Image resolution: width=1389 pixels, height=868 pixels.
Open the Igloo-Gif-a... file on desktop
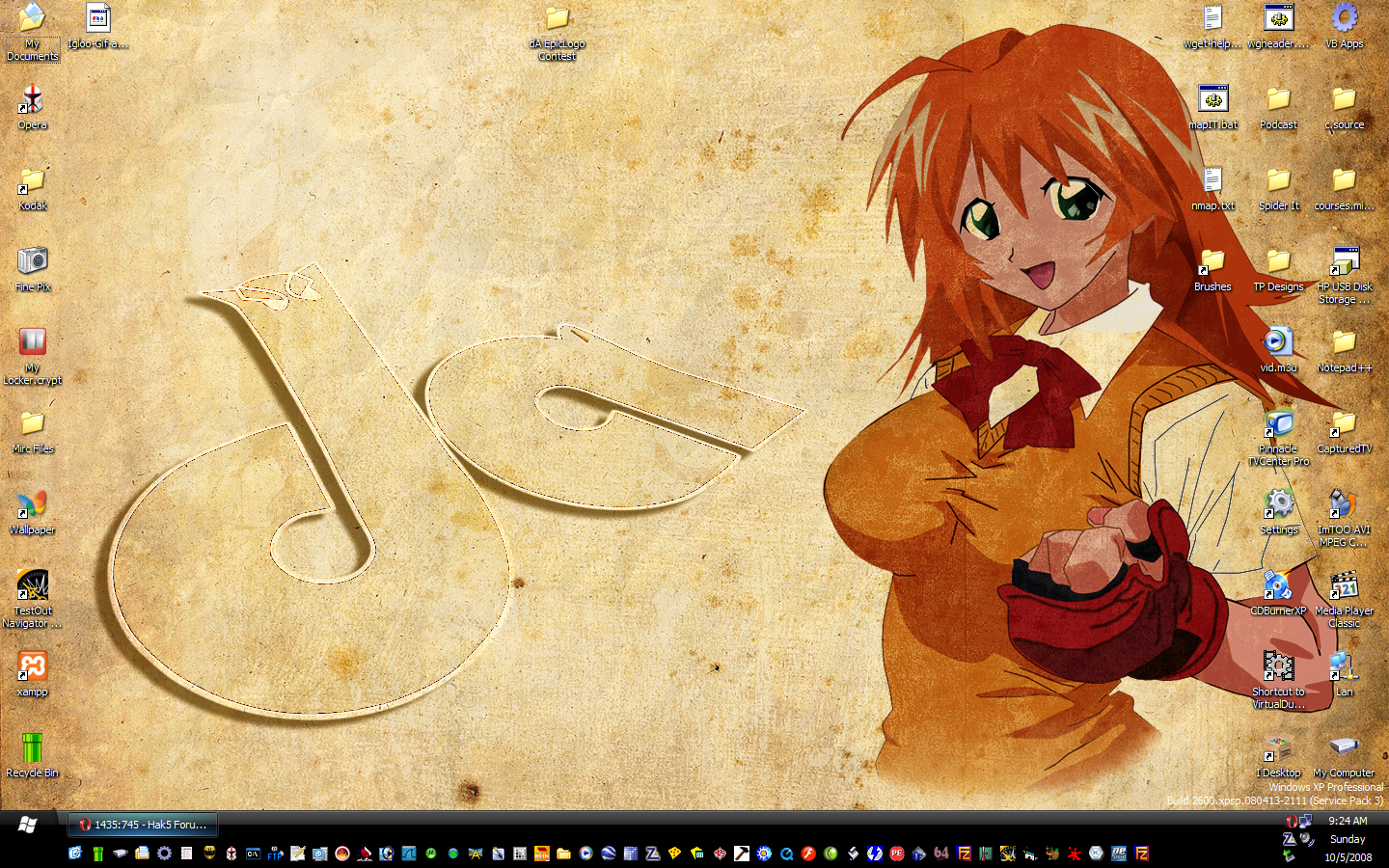point(97,26)
